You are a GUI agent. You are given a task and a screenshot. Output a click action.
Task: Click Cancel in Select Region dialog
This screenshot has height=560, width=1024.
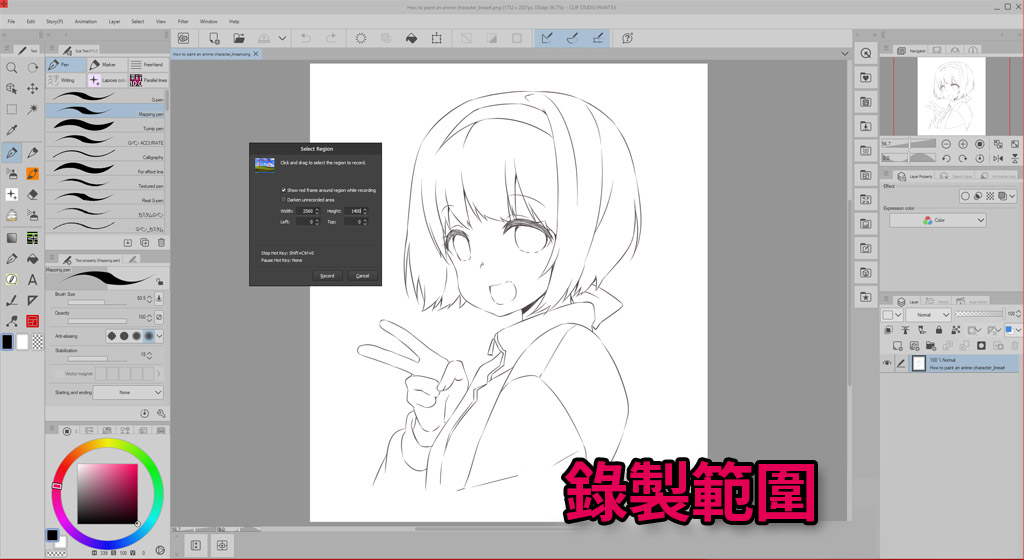[x=362, y=275]
